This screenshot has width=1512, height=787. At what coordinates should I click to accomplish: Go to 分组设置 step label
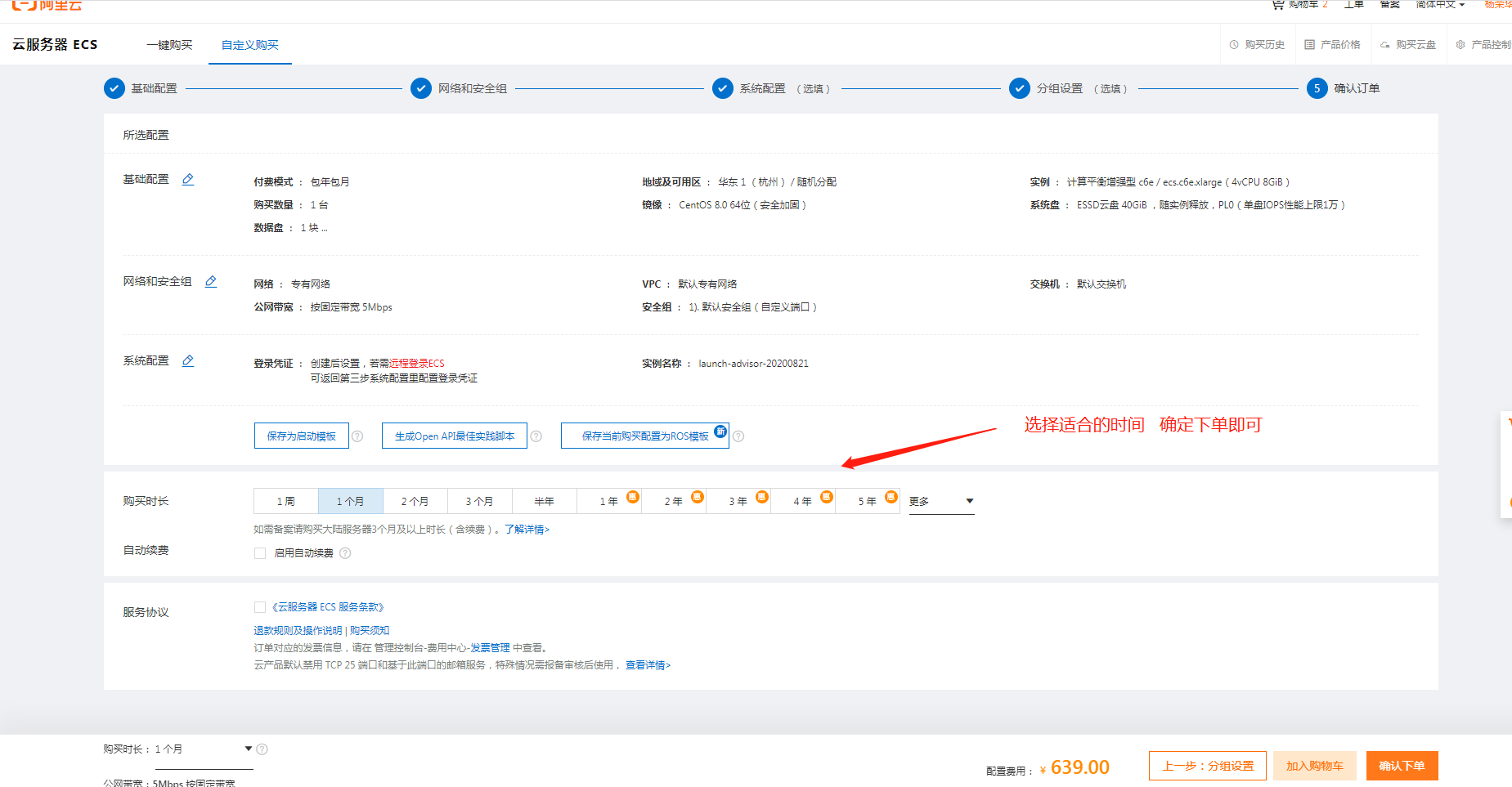1060,88
